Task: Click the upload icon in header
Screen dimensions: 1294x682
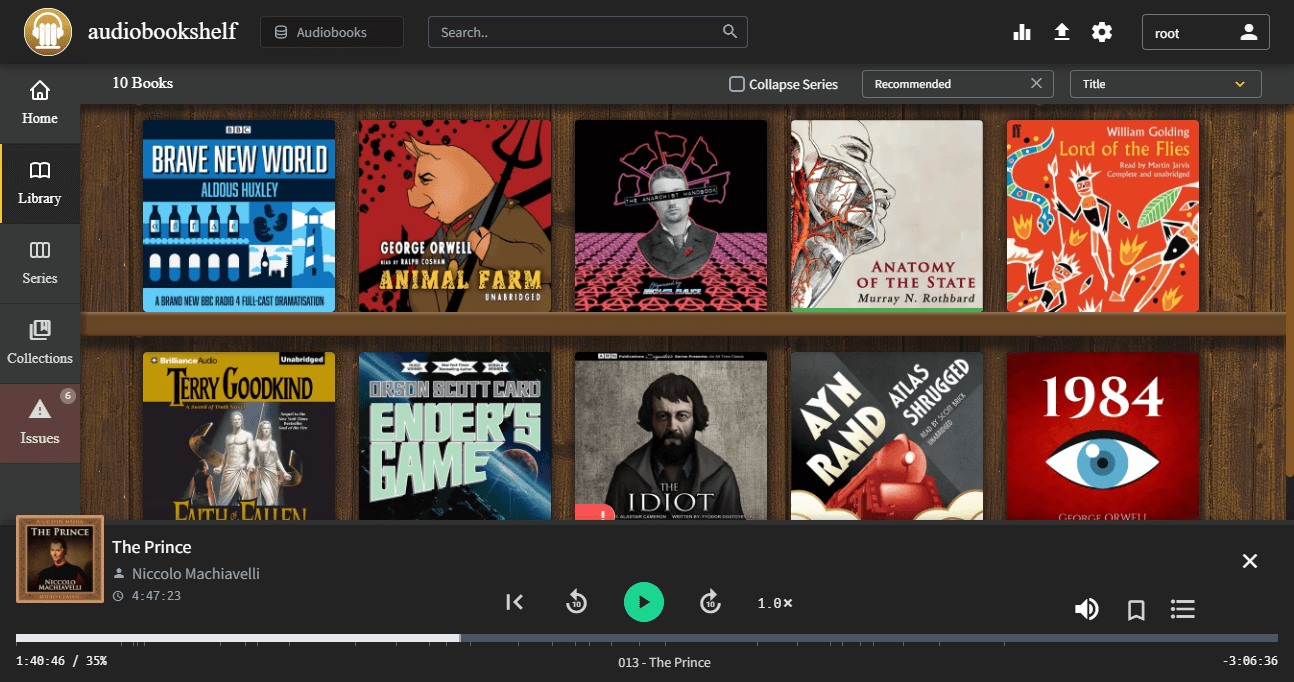Action: tap(1062, 32)
